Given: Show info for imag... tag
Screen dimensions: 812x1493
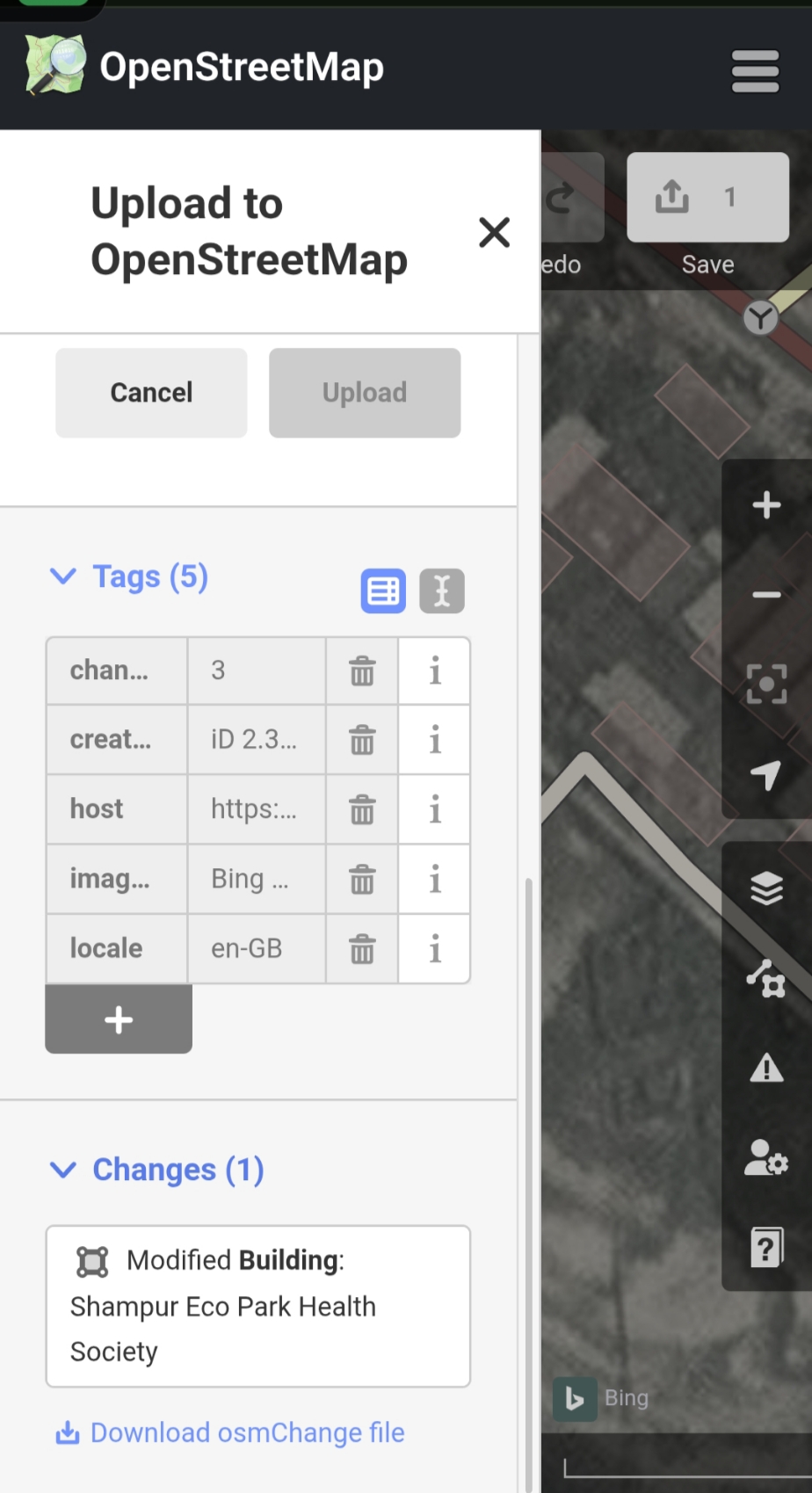Looking at the screenshot, I should [434, 879].
